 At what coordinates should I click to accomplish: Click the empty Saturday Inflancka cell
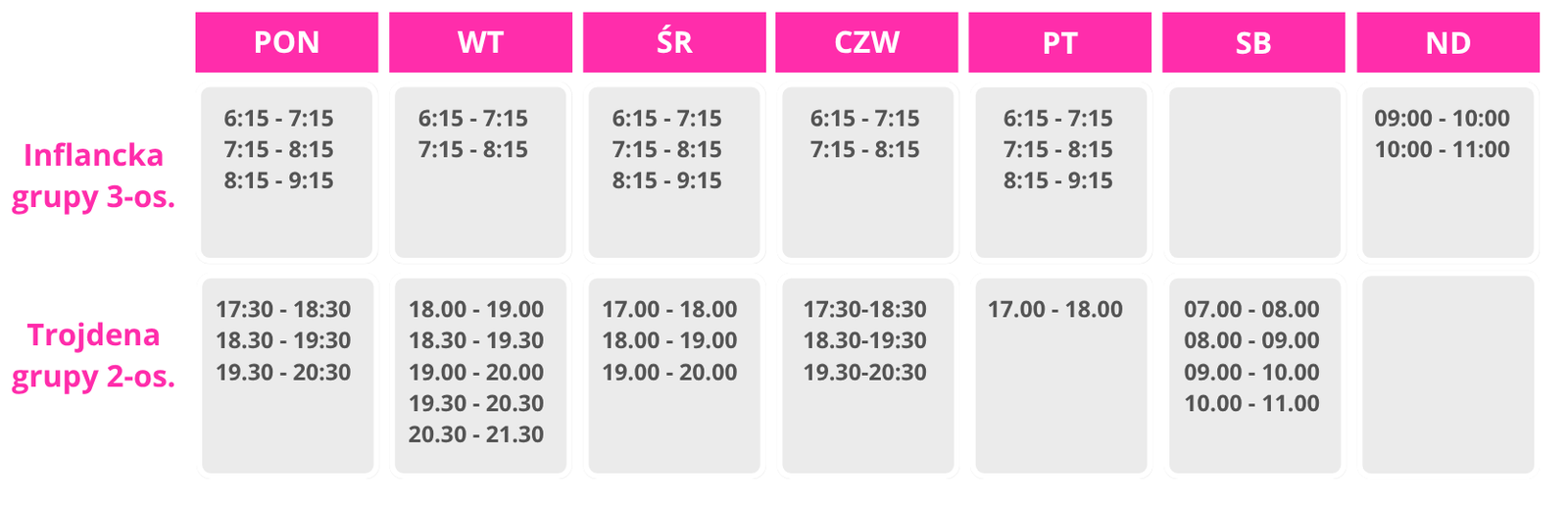point(1254,173)
